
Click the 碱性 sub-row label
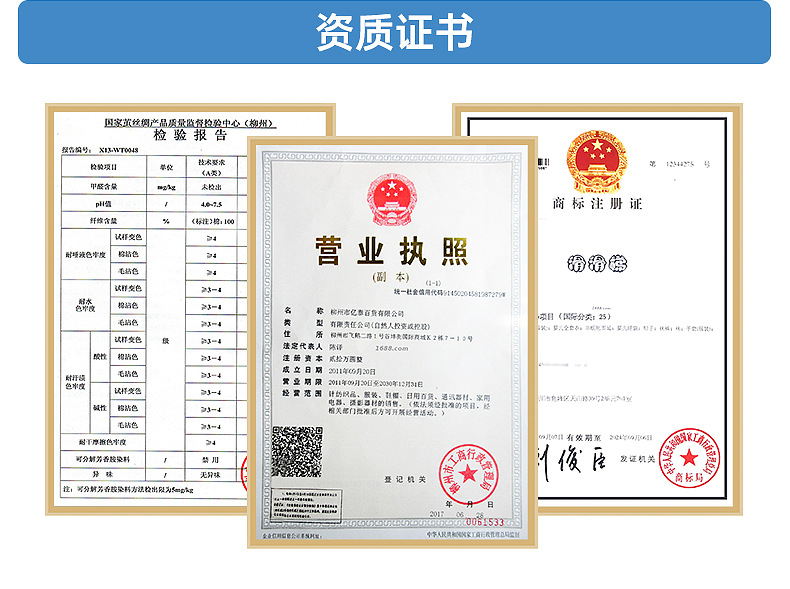100,408
